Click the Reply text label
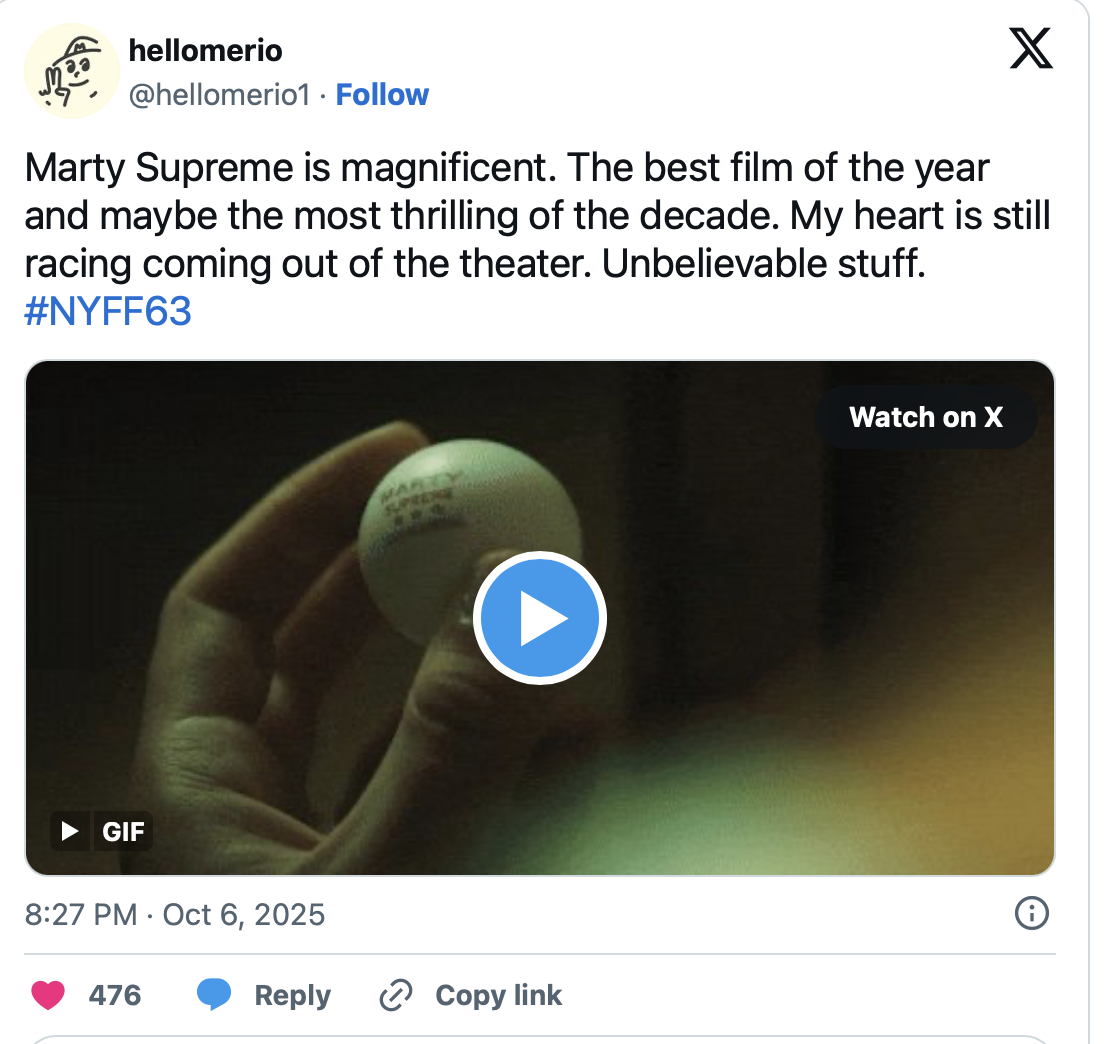The image size is (1114, 1044). pos(292,995)
